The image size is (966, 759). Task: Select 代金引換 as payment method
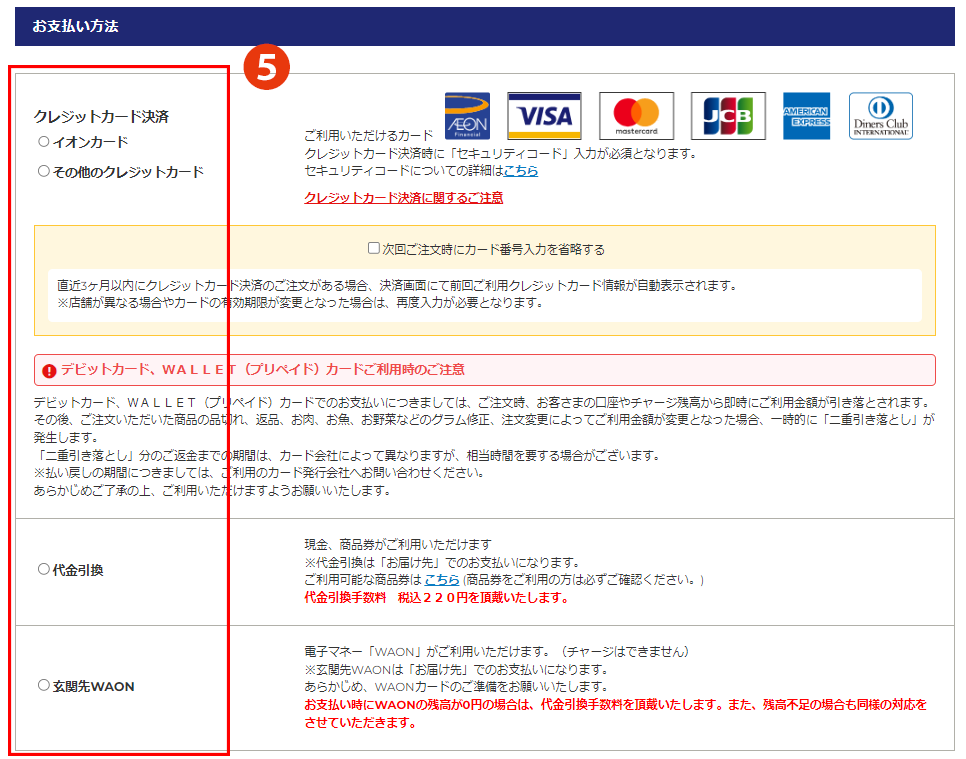point(44,570)
